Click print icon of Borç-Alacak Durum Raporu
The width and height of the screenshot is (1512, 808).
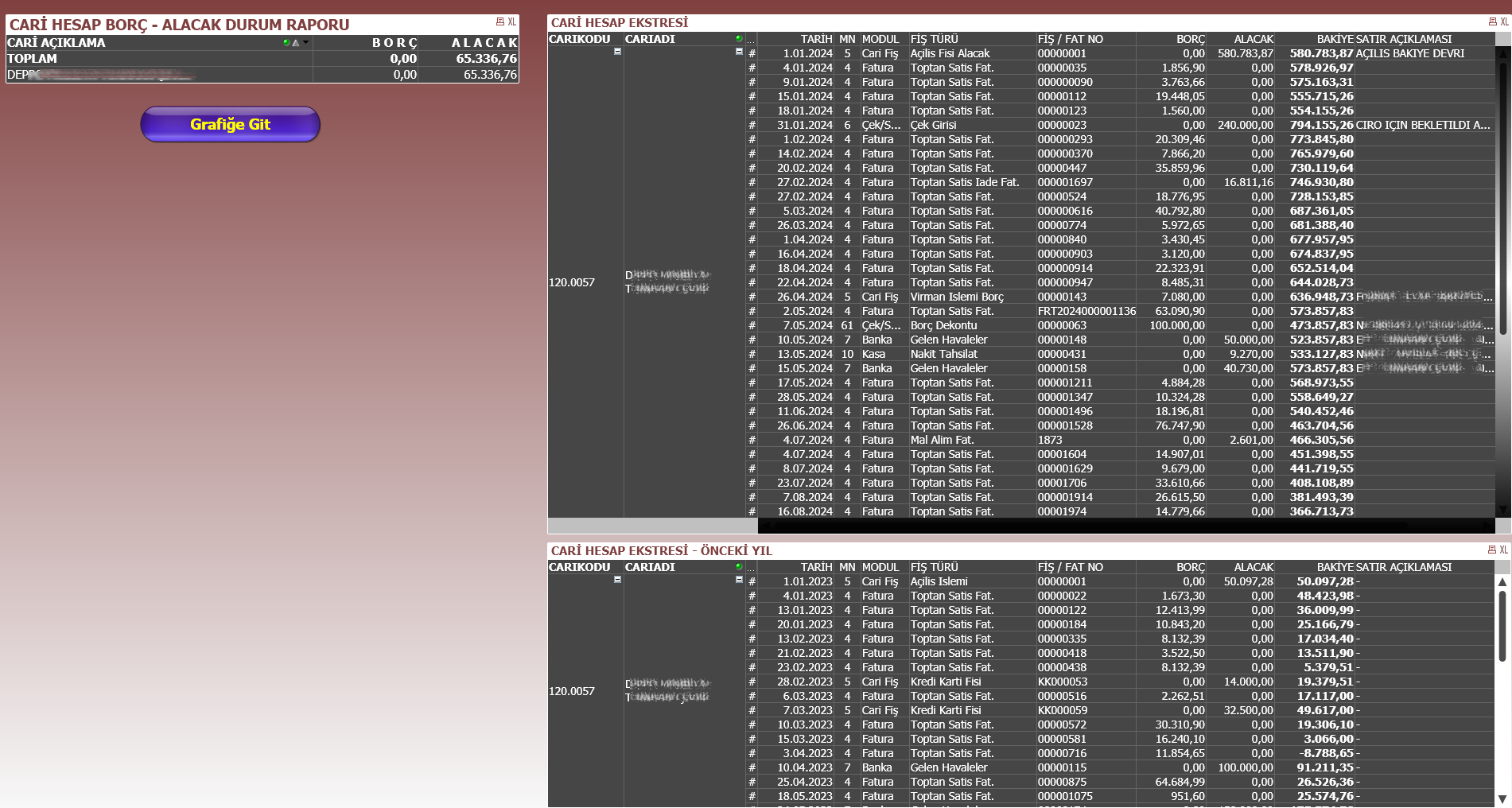[x=499, y=21]
